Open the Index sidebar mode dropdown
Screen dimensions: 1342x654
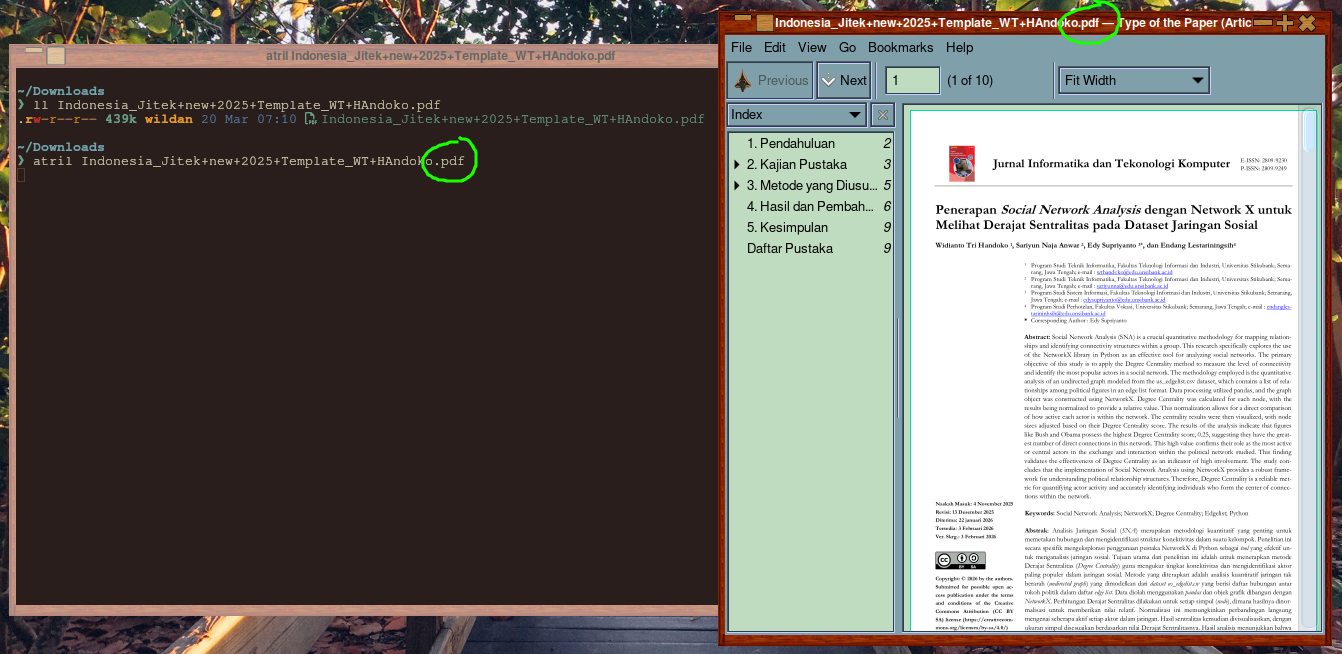797,115
